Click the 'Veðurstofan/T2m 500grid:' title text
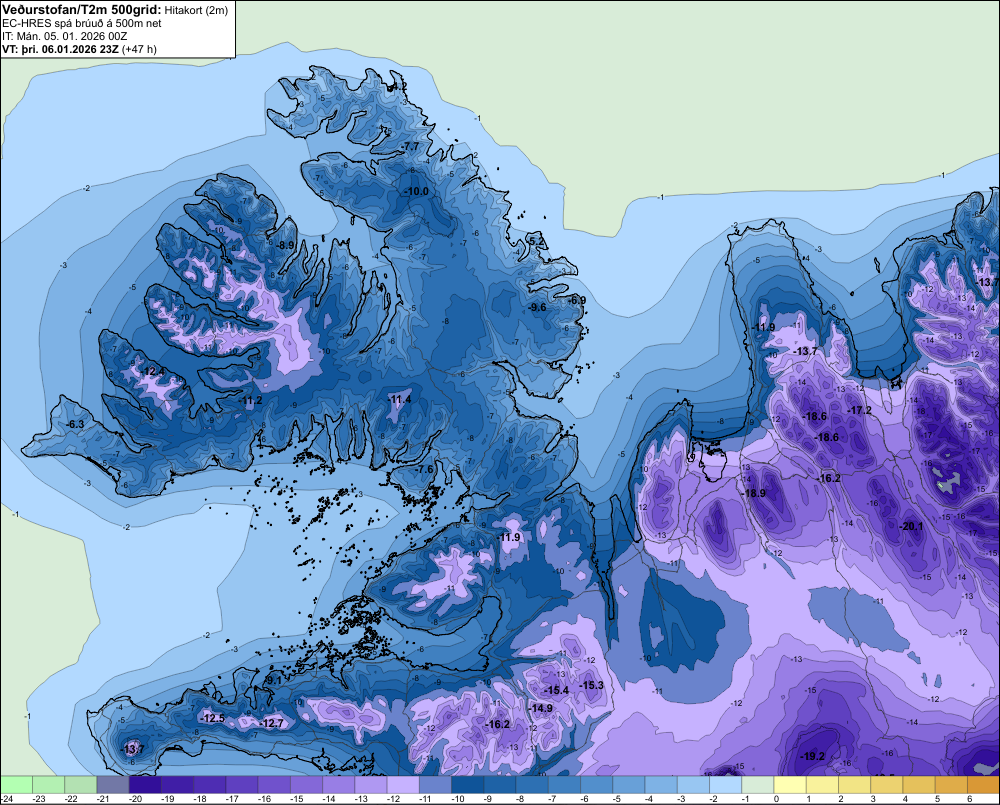 point(82,10)
